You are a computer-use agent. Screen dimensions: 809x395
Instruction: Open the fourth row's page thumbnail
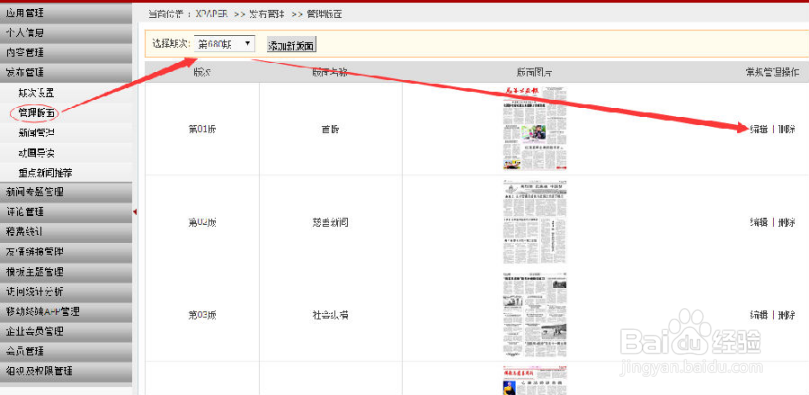coord(535,381)
